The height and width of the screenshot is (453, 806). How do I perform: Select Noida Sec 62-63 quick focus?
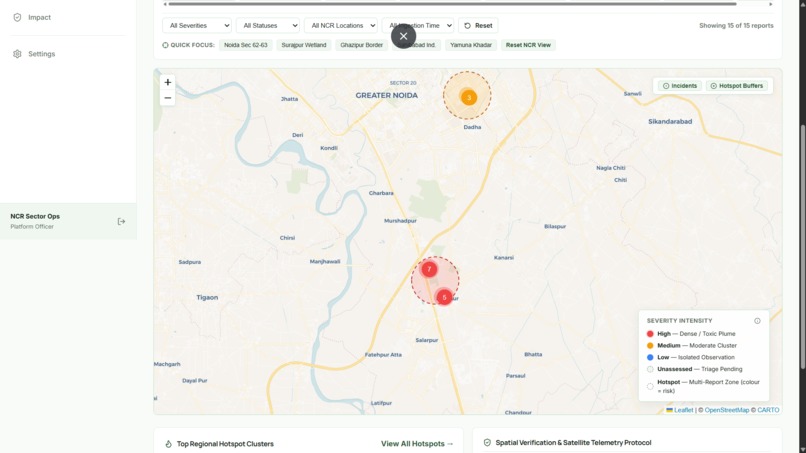pos(246,45)
